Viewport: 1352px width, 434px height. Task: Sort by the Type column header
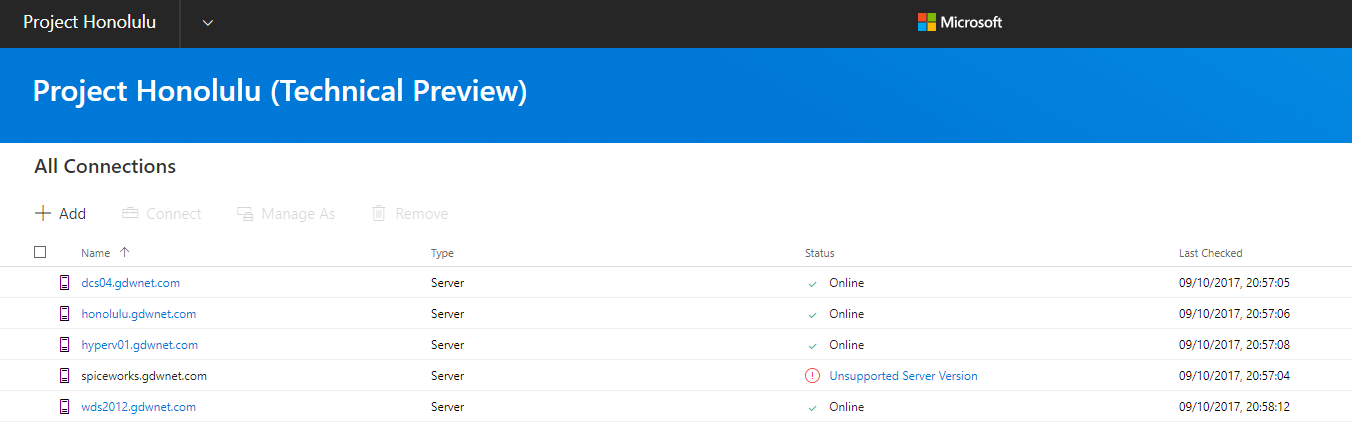[x=442, y=253]
